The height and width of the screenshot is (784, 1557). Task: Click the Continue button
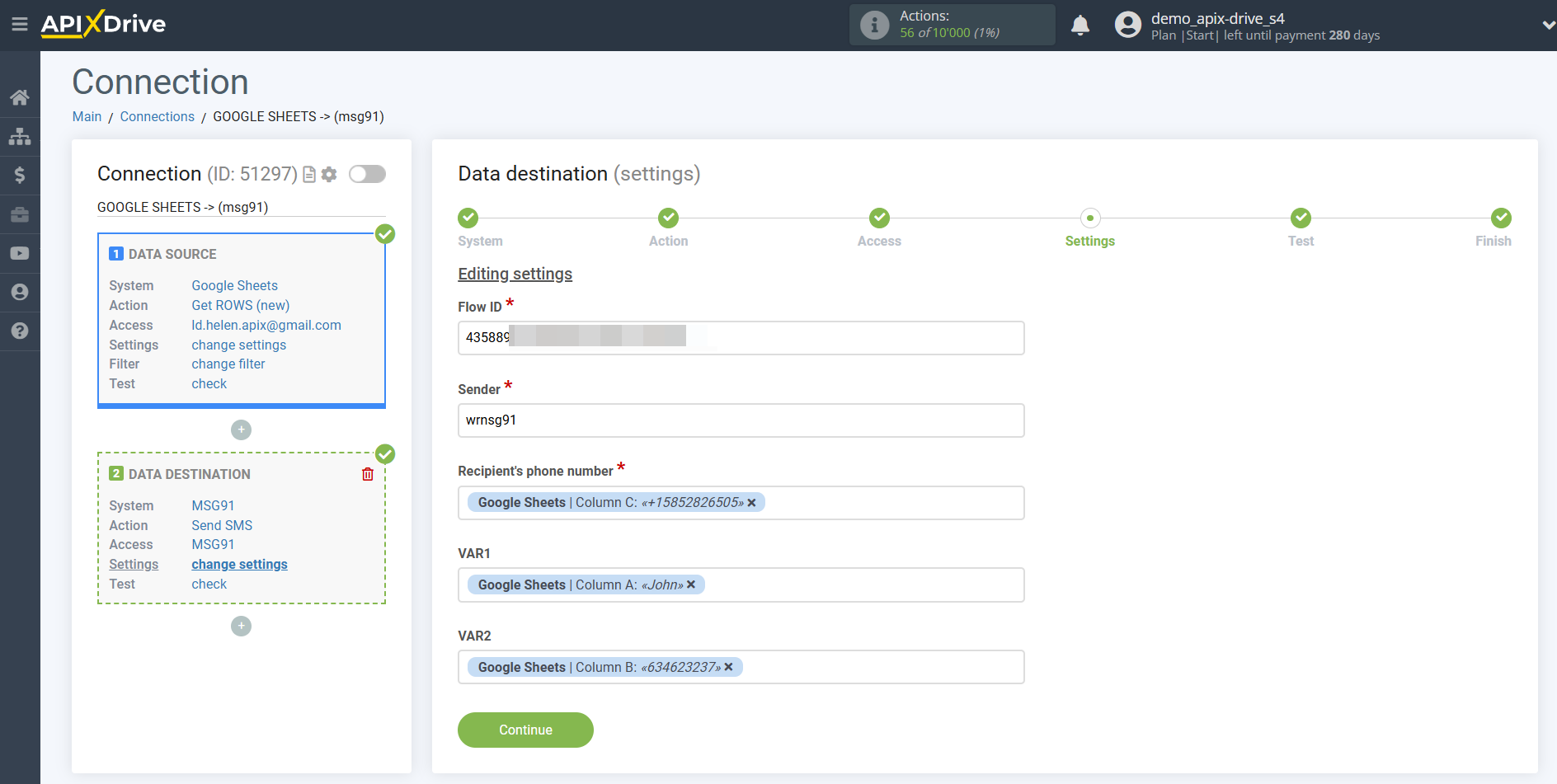[x=525, y=730]
